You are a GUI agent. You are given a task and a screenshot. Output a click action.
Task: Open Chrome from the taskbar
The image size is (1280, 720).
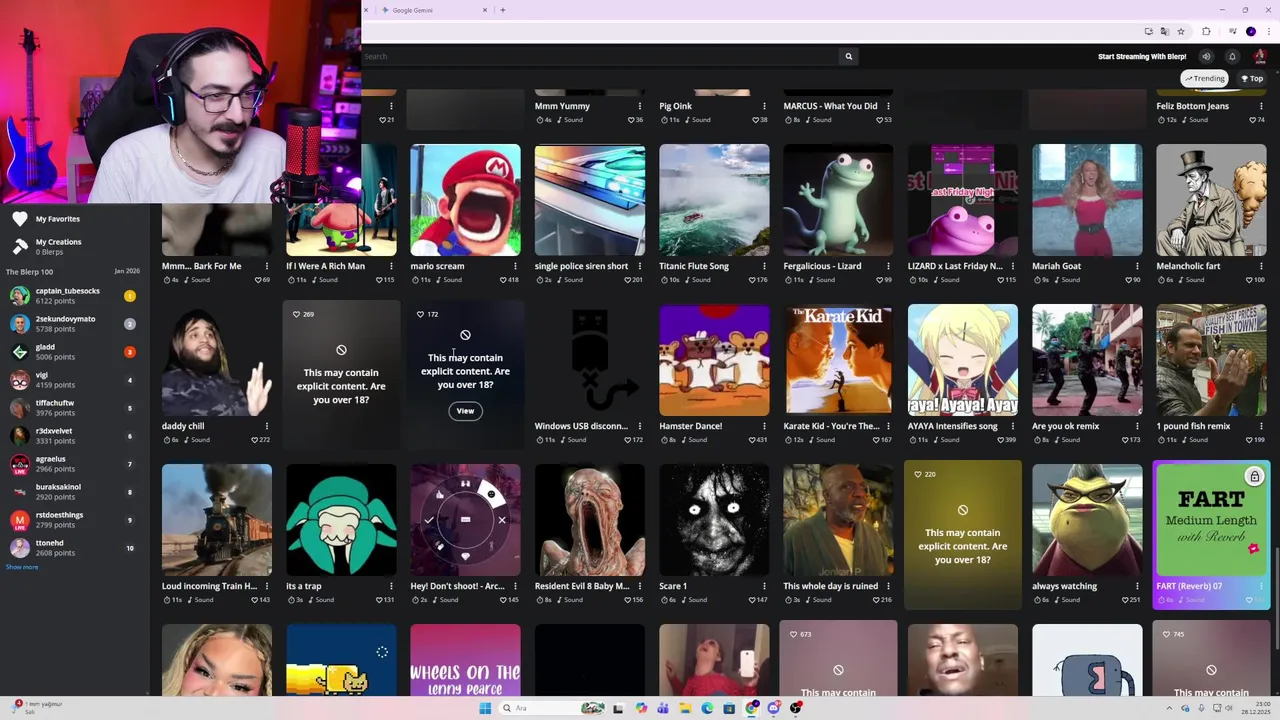[751, 708]
